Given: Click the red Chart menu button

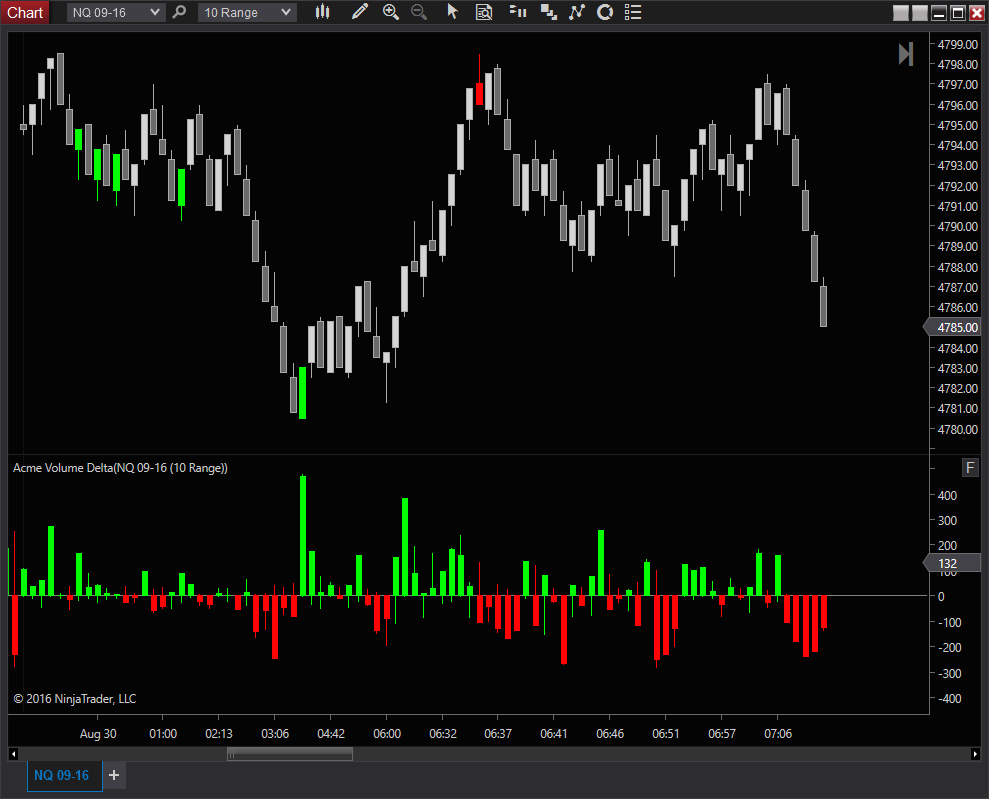Looking at the screenshot, I should coord(25,13).
